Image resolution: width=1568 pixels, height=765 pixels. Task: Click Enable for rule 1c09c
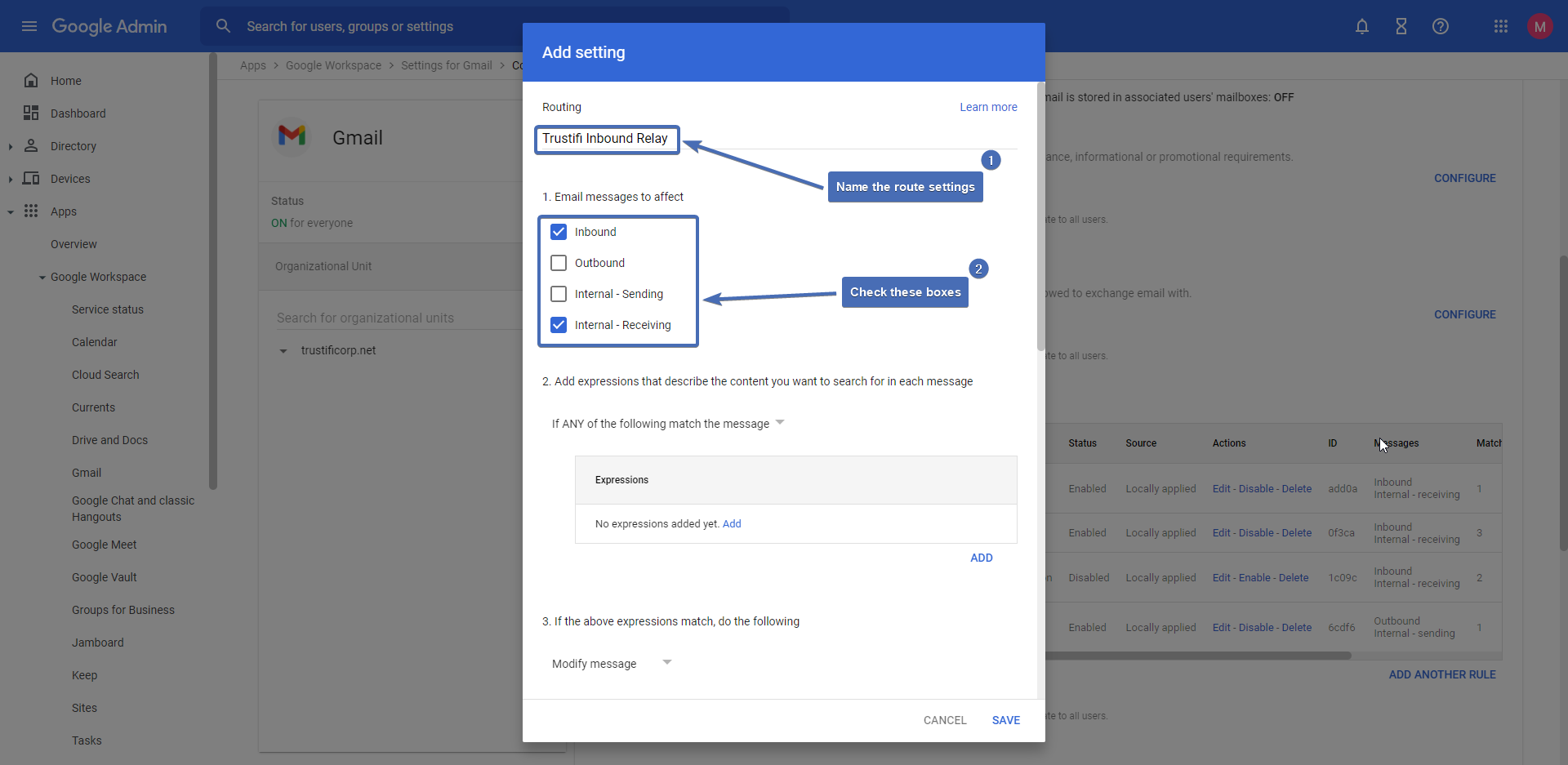1254,578
